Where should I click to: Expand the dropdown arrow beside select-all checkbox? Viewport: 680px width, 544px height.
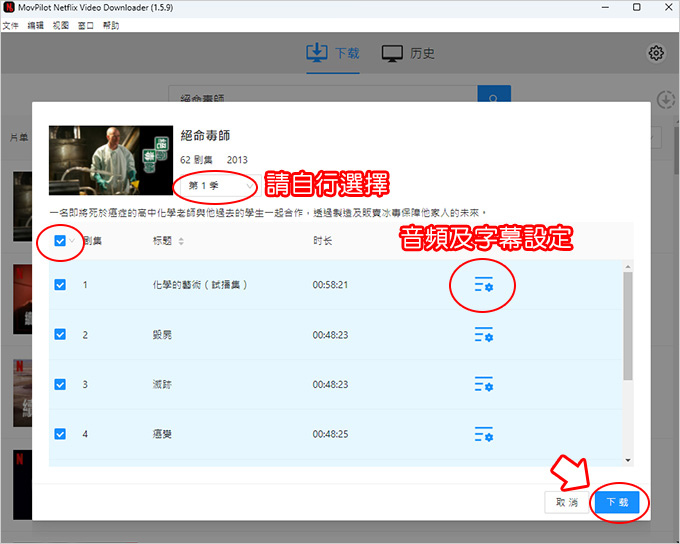pos(72,241)
